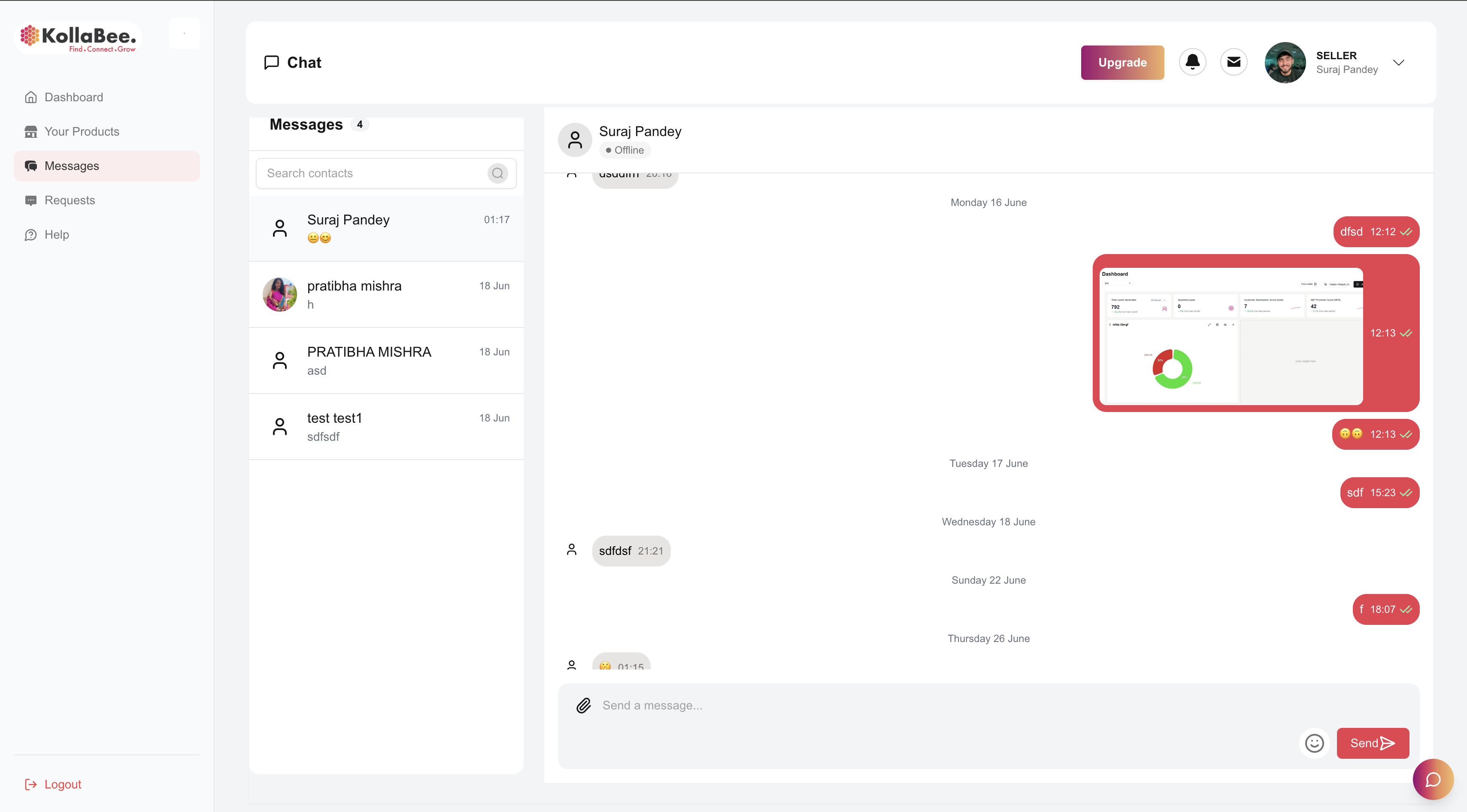This screenshot has width=1467, height=812.
Task: Open the floating chat bubble widget
Action: 1432,779
